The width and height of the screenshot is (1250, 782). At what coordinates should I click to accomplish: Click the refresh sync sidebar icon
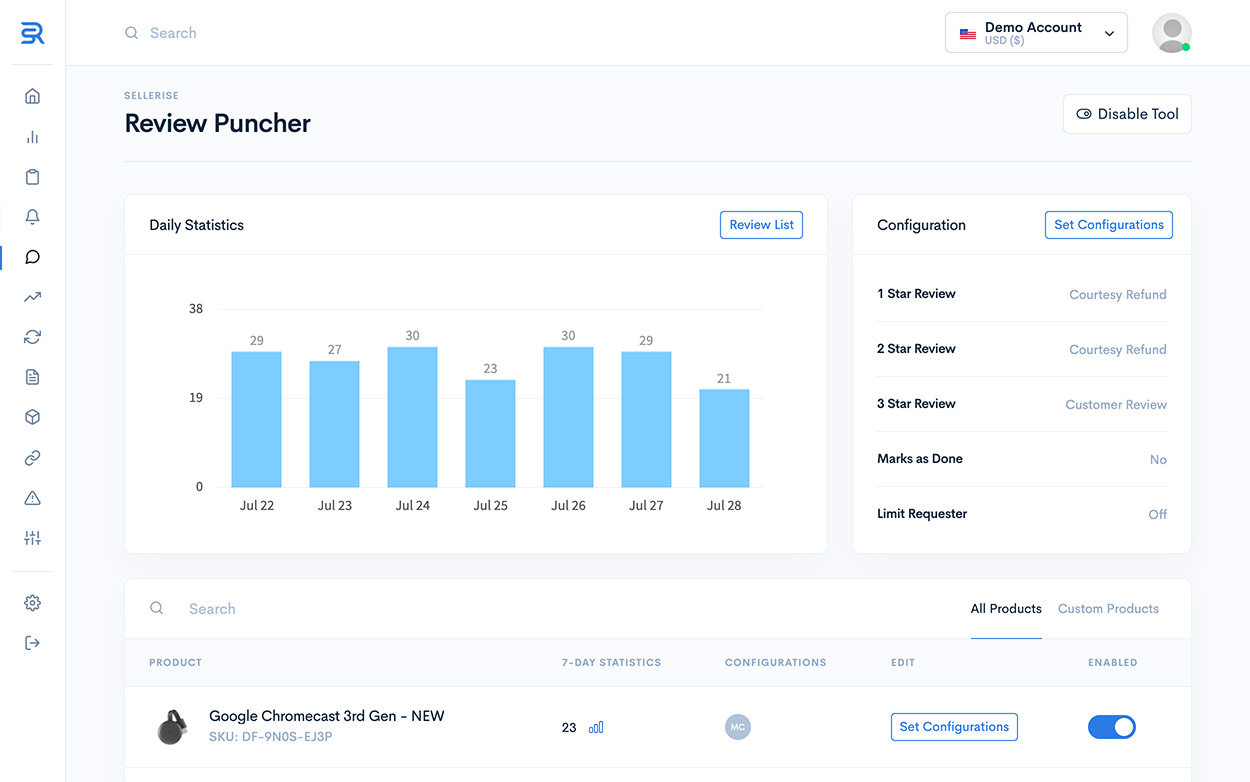32,337
